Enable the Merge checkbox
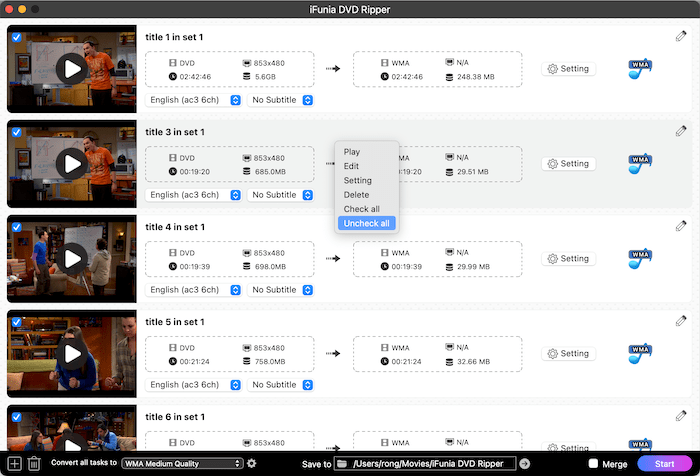The image size is (700, 476). [x=594, y=463]
